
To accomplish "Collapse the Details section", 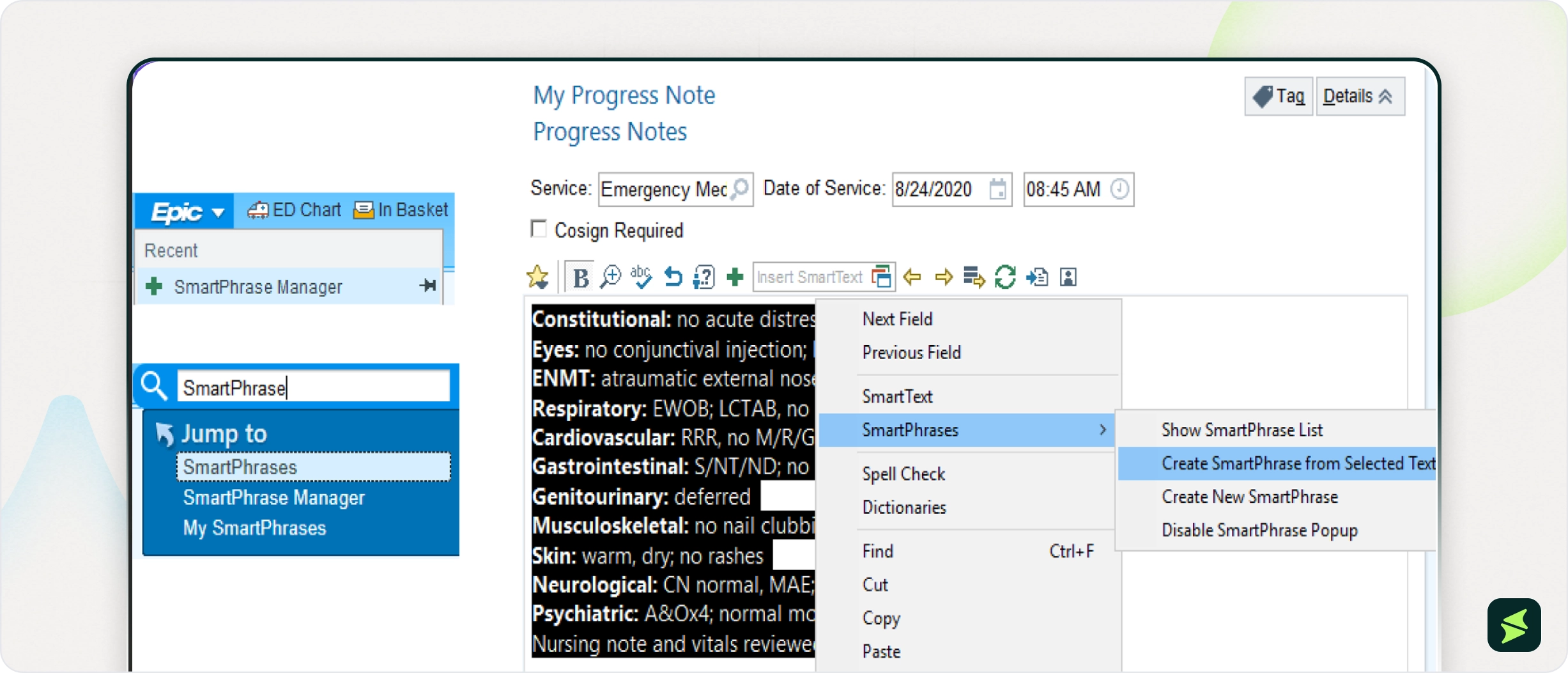I will pos(1360,97).
